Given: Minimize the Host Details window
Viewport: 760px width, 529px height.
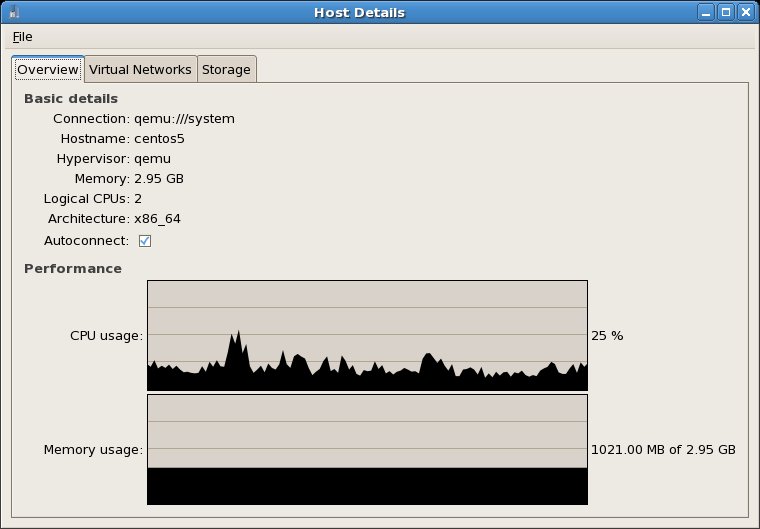Looking at the screenshot, I should coord(707,12).
